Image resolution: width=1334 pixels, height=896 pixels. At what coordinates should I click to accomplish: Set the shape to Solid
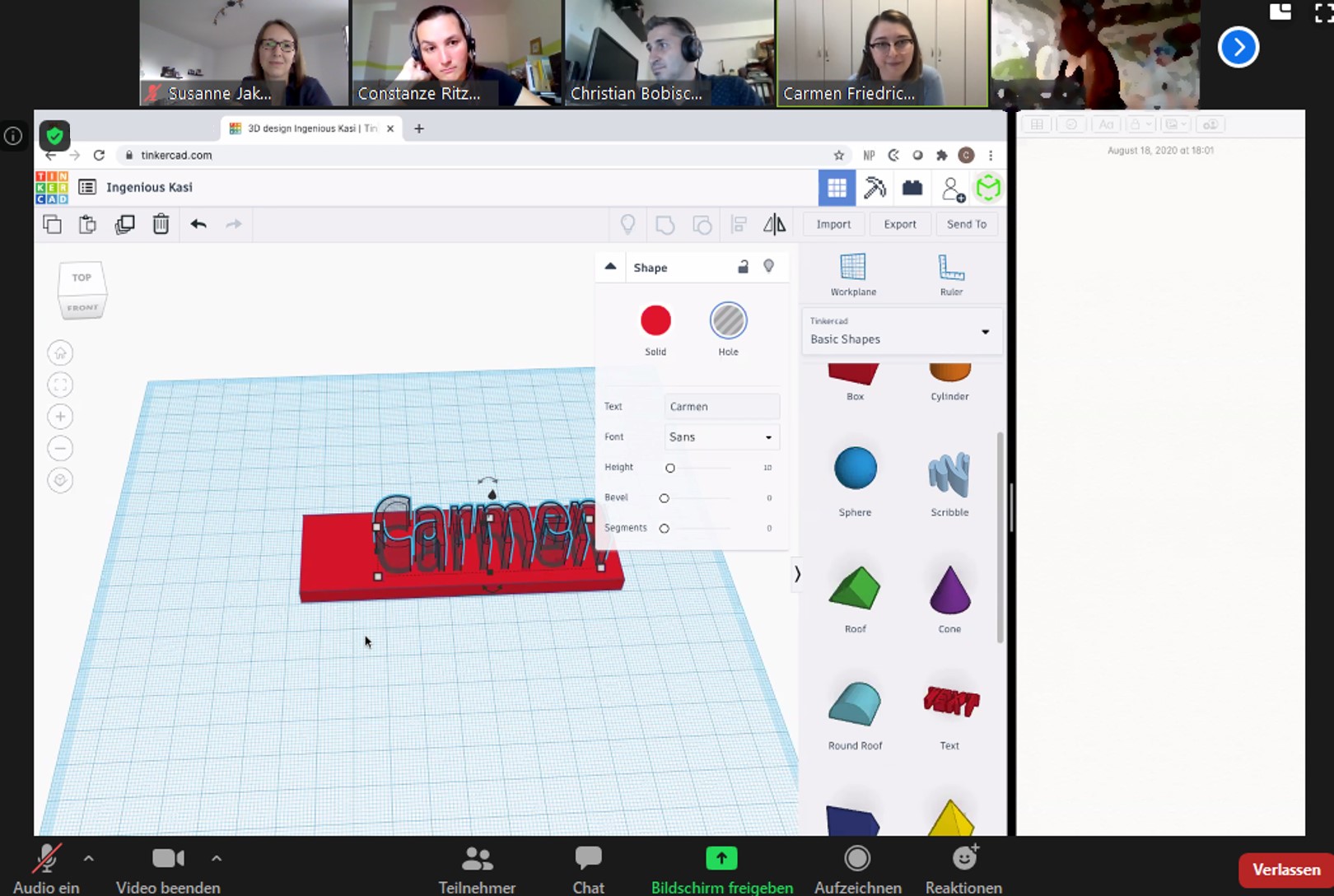655,320
